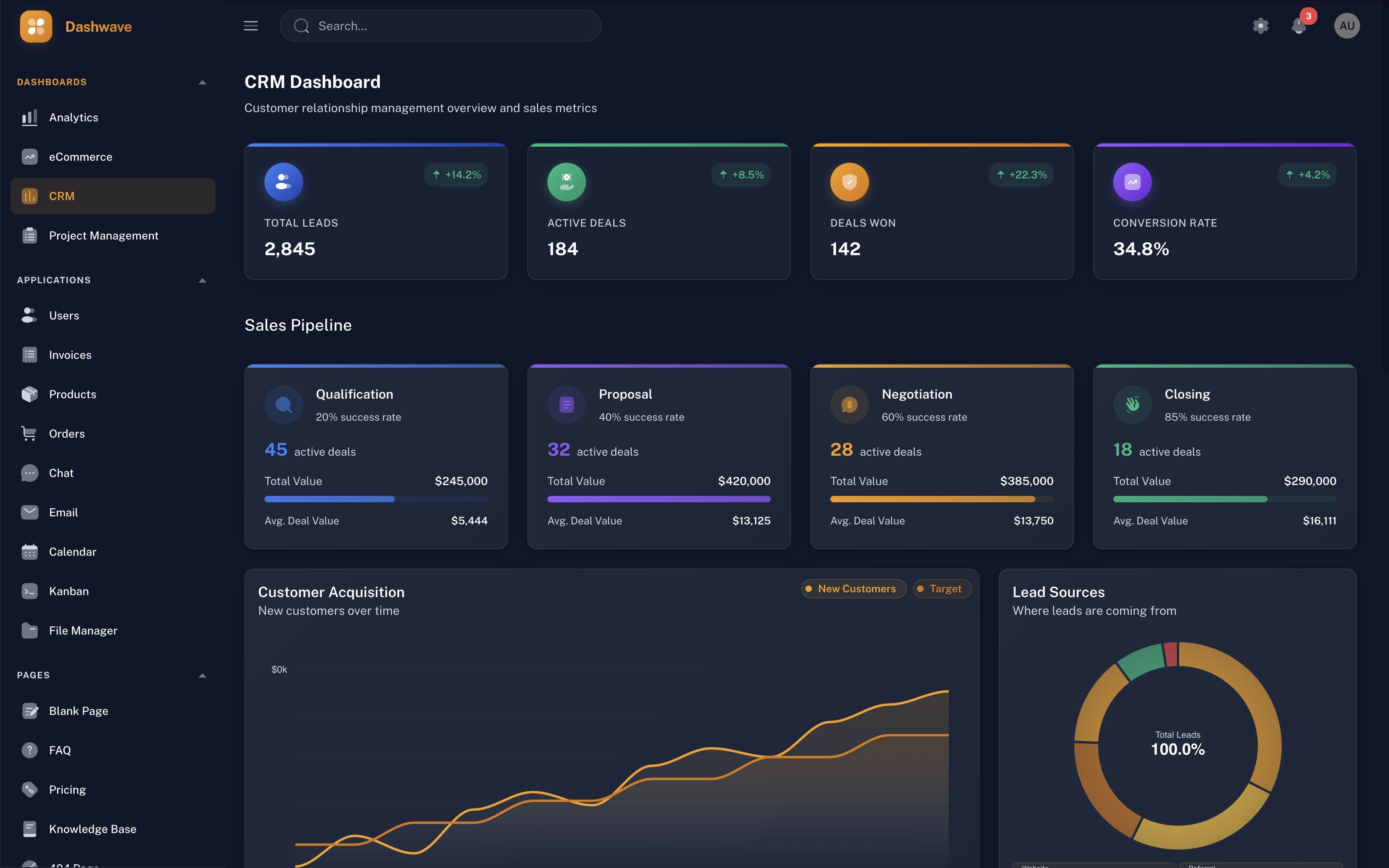Collapse the Applications sidebar section

pyautogui.click(x=202, y=281)
